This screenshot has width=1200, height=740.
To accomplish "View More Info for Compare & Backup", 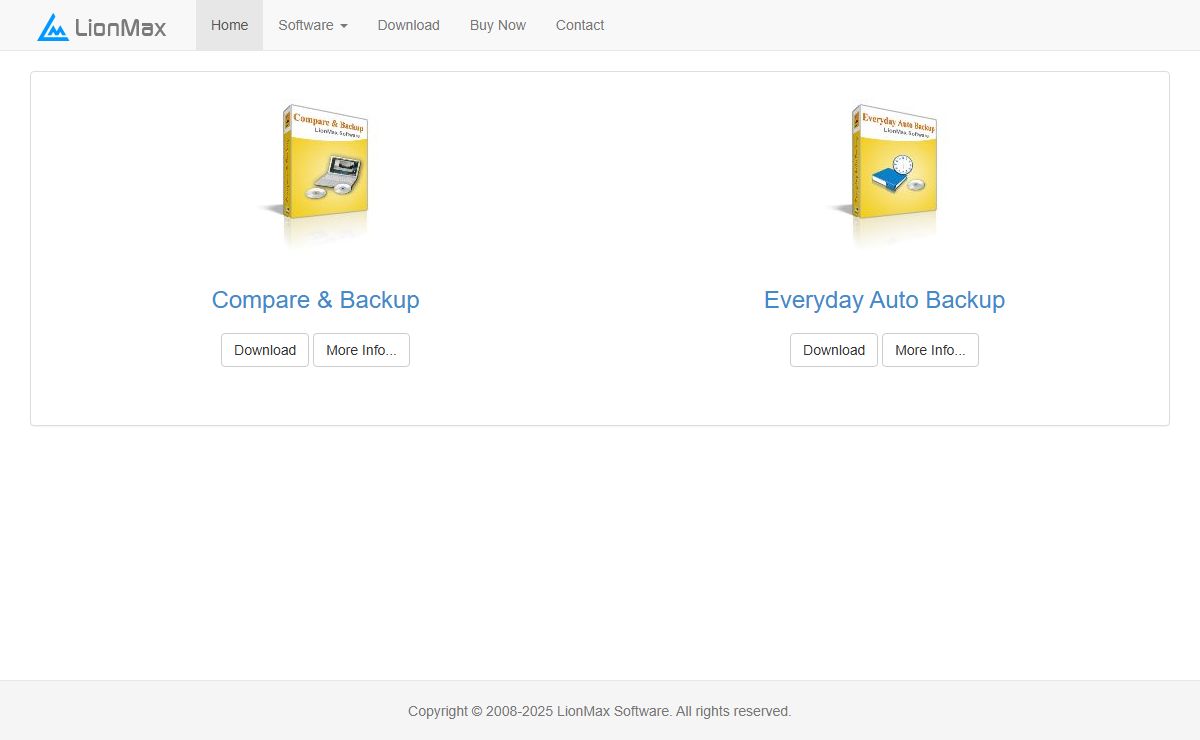I will [361, 350].
